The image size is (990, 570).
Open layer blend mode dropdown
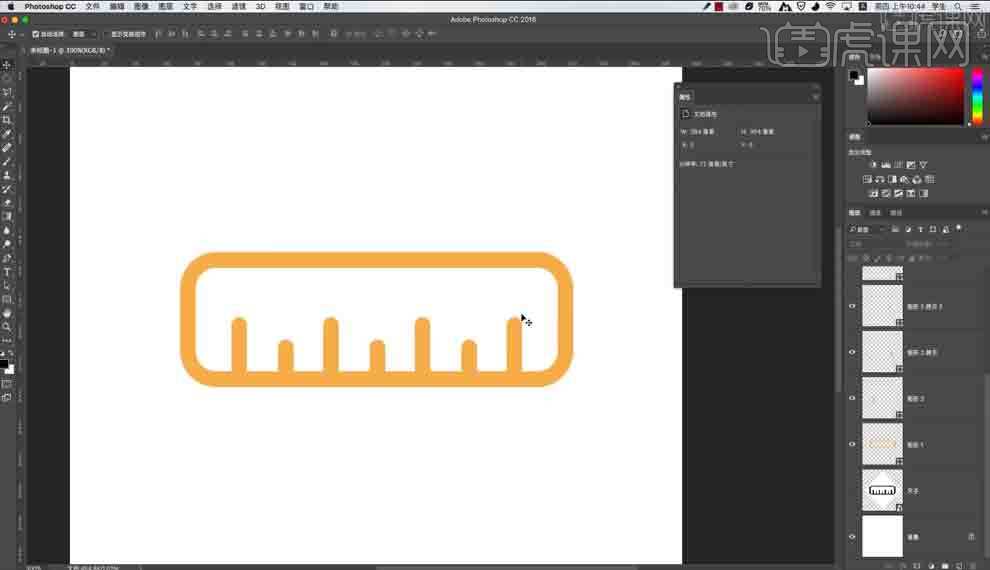tap(871, 244)
